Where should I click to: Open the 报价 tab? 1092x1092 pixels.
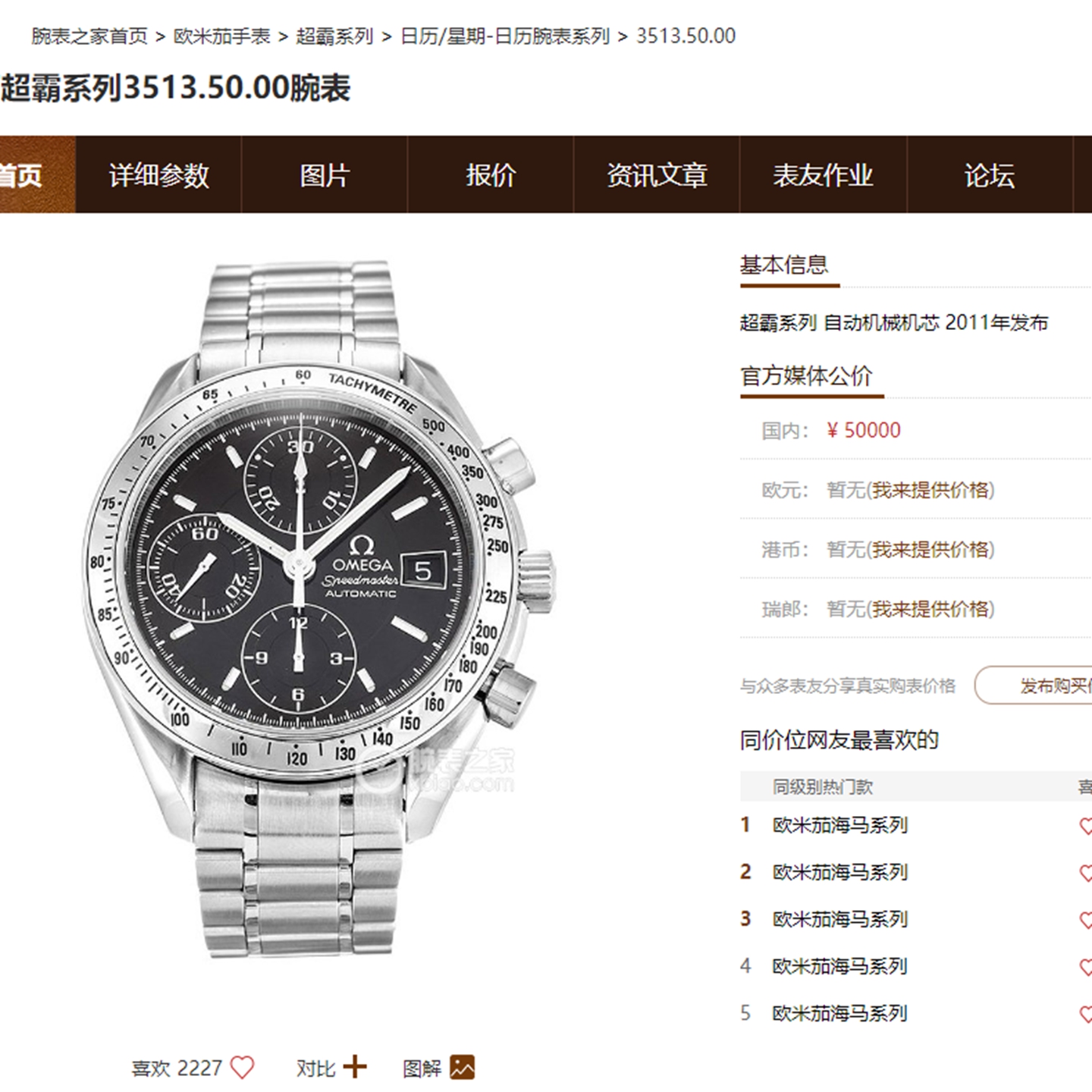[491, 175]
